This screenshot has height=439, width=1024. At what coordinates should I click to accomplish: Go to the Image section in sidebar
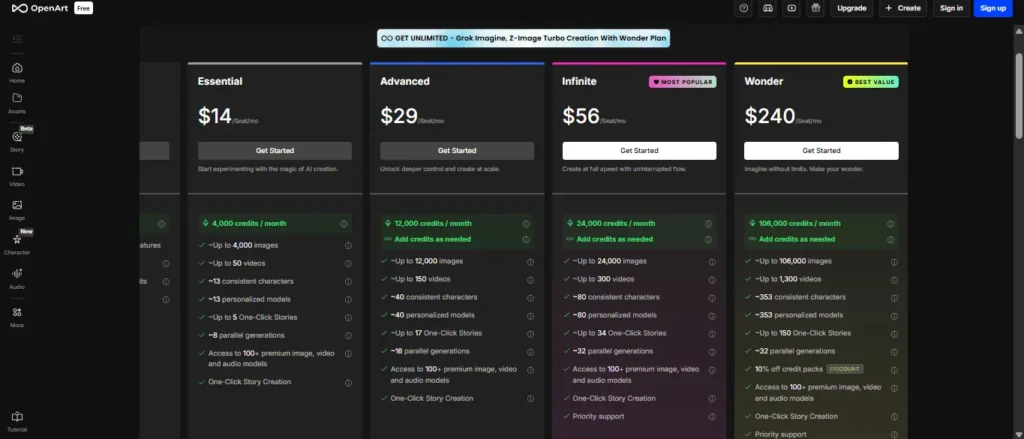(17, 210)
